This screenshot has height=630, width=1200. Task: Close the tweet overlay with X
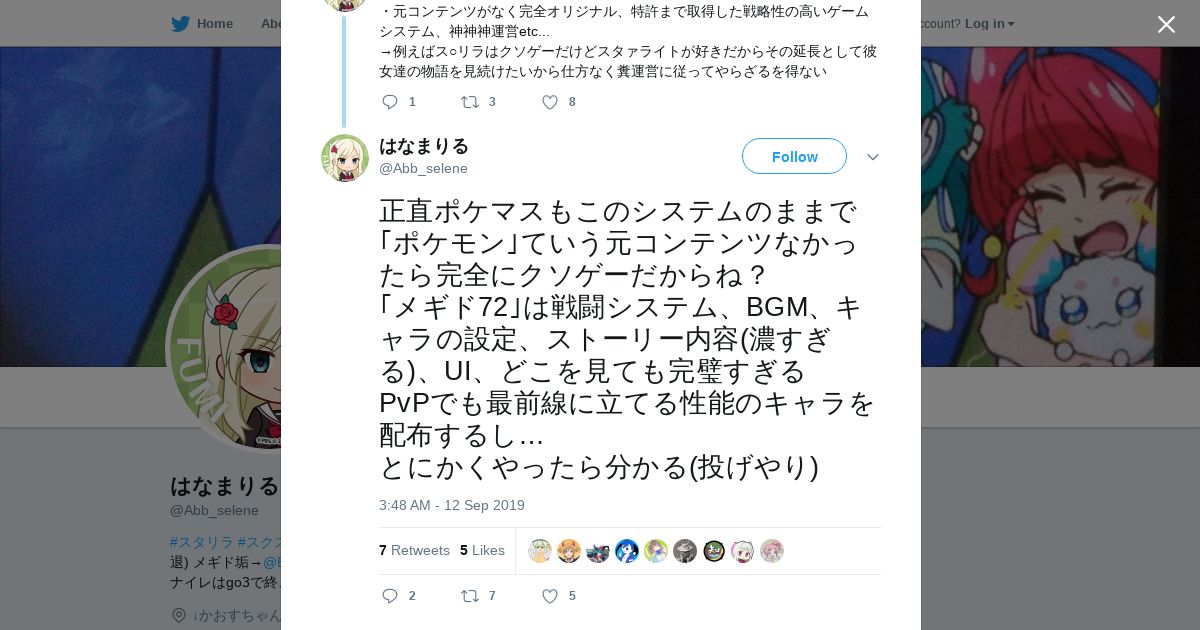(x=1166, y=24)
